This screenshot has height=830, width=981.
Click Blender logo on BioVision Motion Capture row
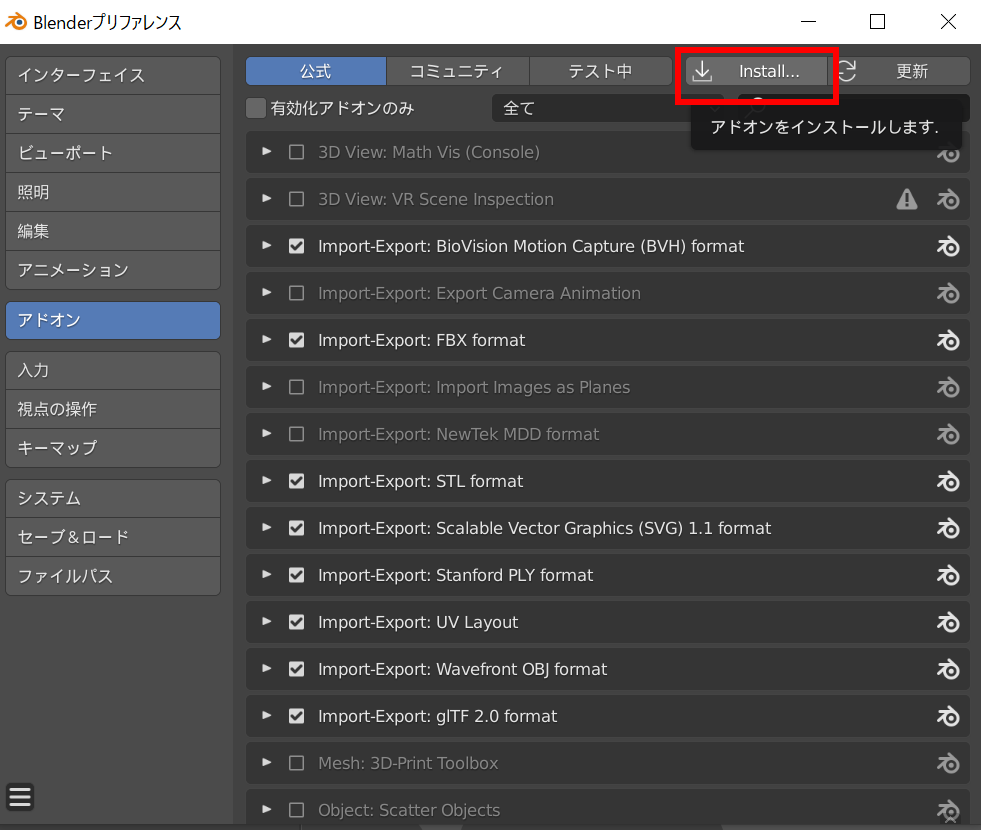(948, 246)
